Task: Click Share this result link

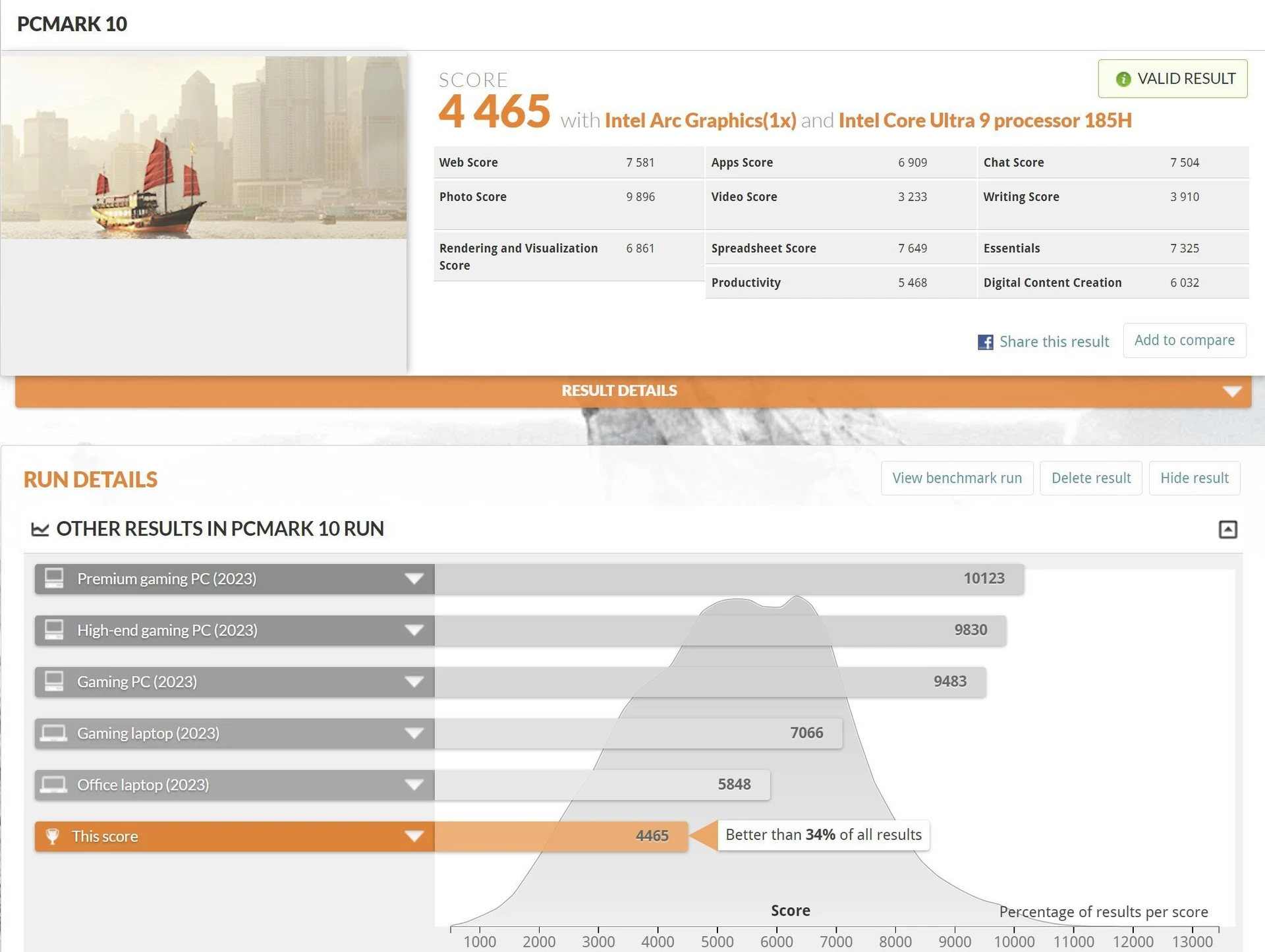Action: click(1054, 341)
